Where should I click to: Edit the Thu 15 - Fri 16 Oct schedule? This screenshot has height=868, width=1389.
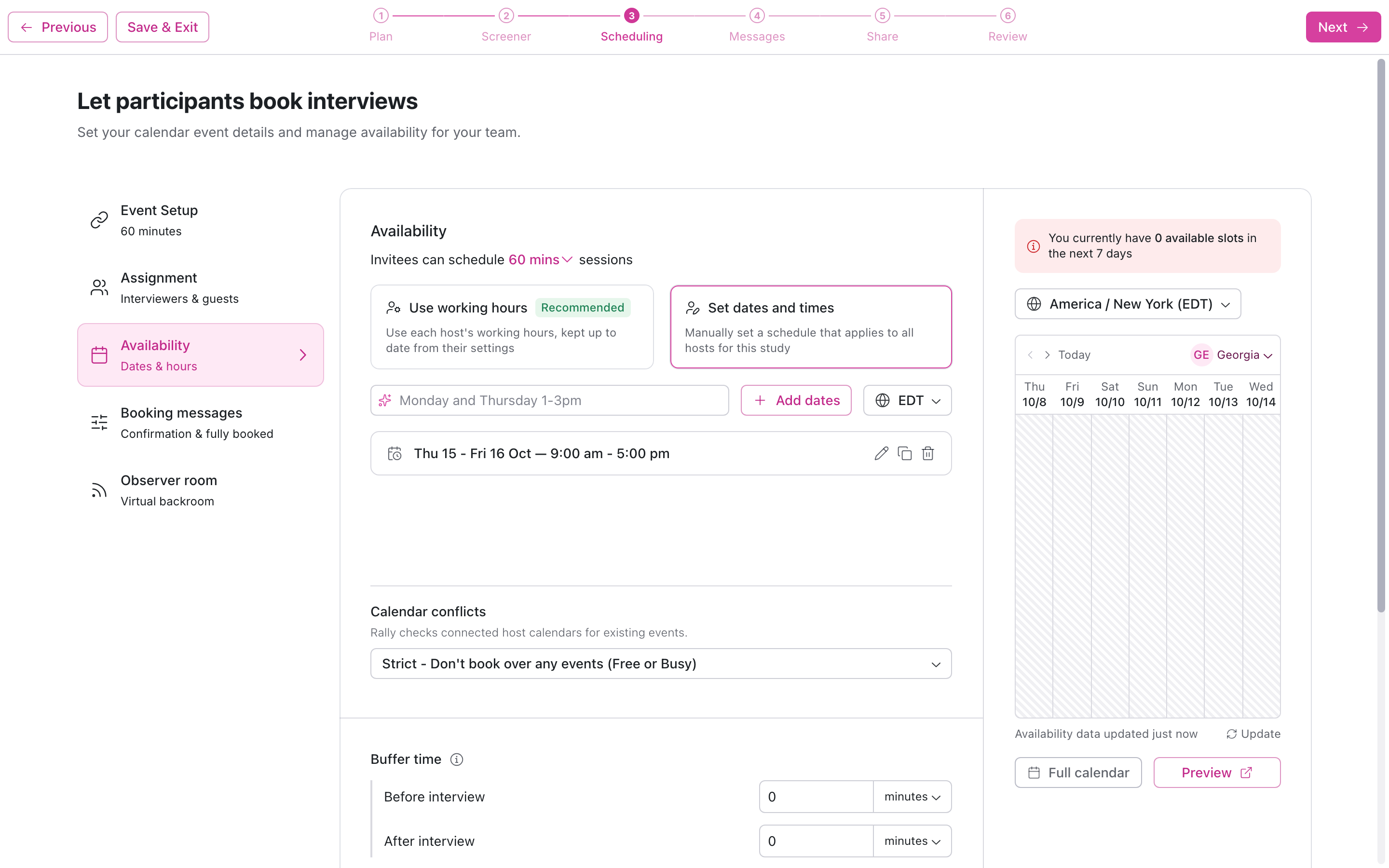881,453
